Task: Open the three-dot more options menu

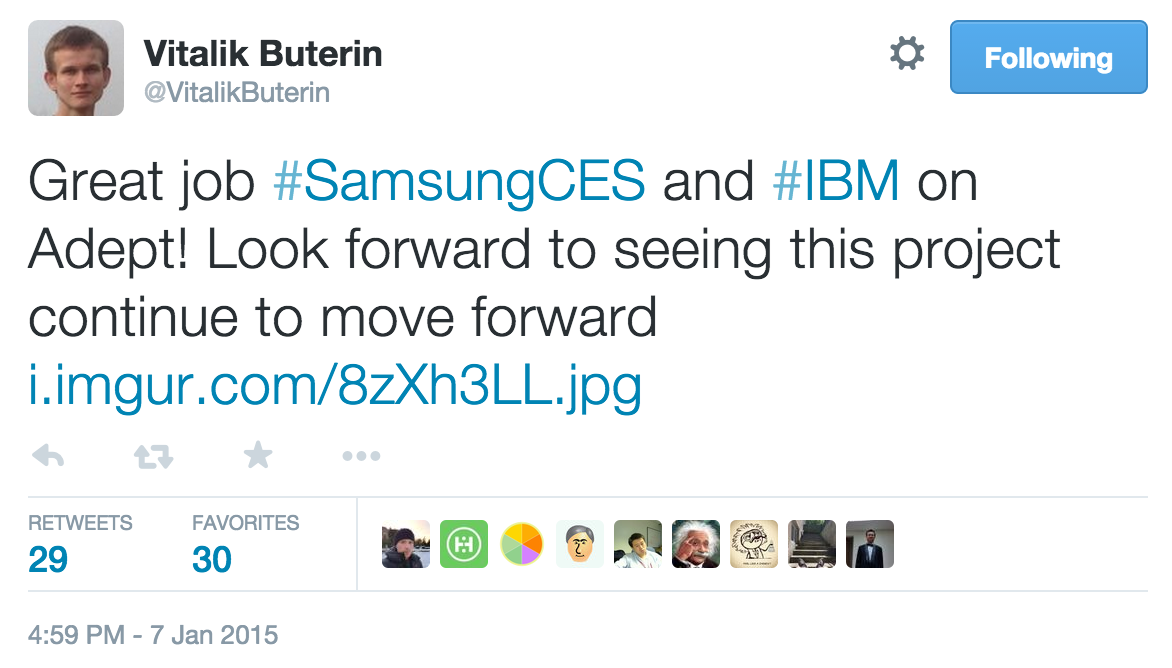Action: point(361,457)
